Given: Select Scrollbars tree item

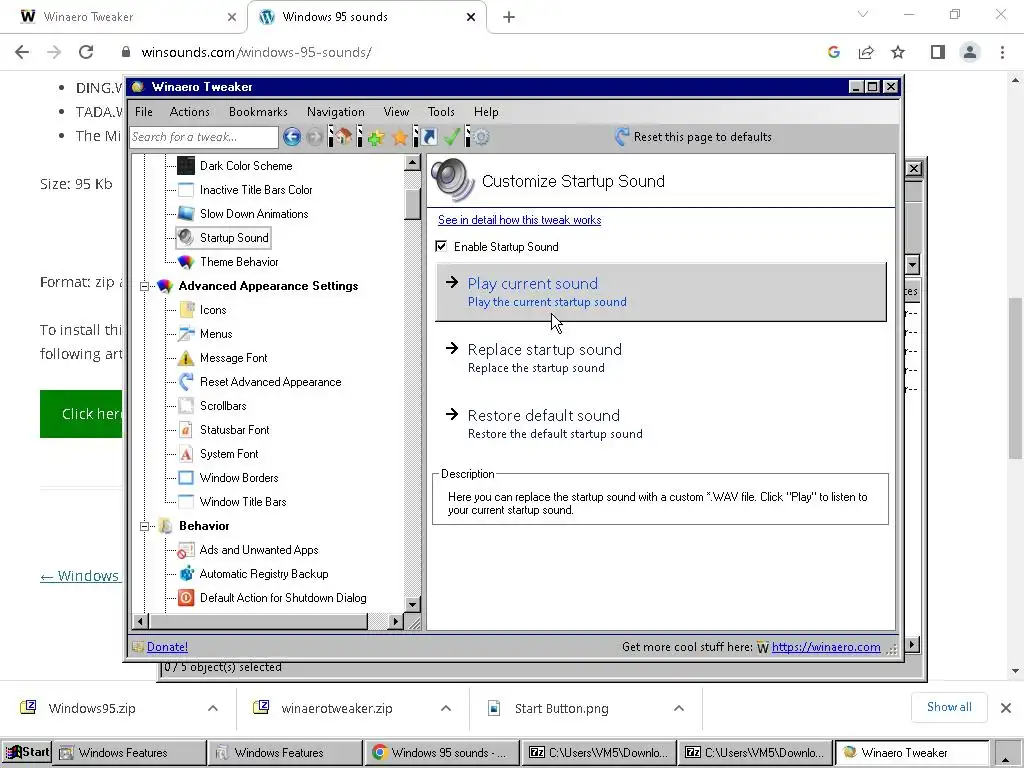Looking at the screenshot, I should pos(223,406).
